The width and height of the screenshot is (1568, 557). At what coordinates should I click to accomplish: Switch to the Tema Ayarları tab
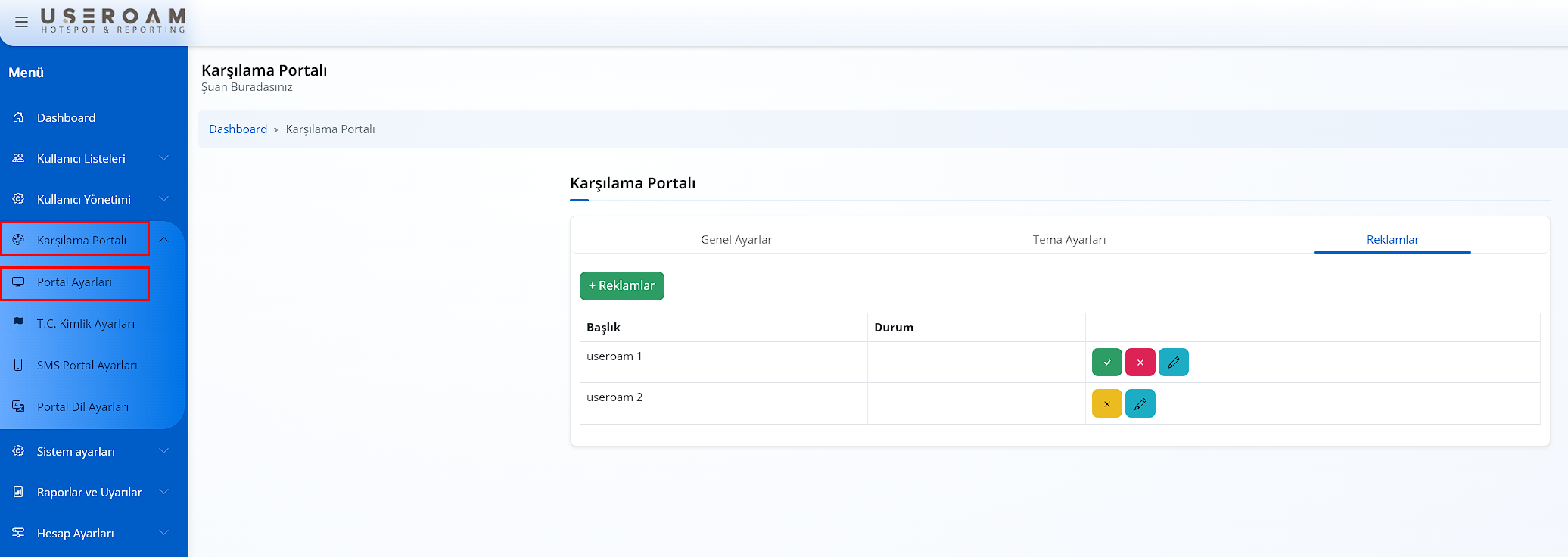[1069, 240]
